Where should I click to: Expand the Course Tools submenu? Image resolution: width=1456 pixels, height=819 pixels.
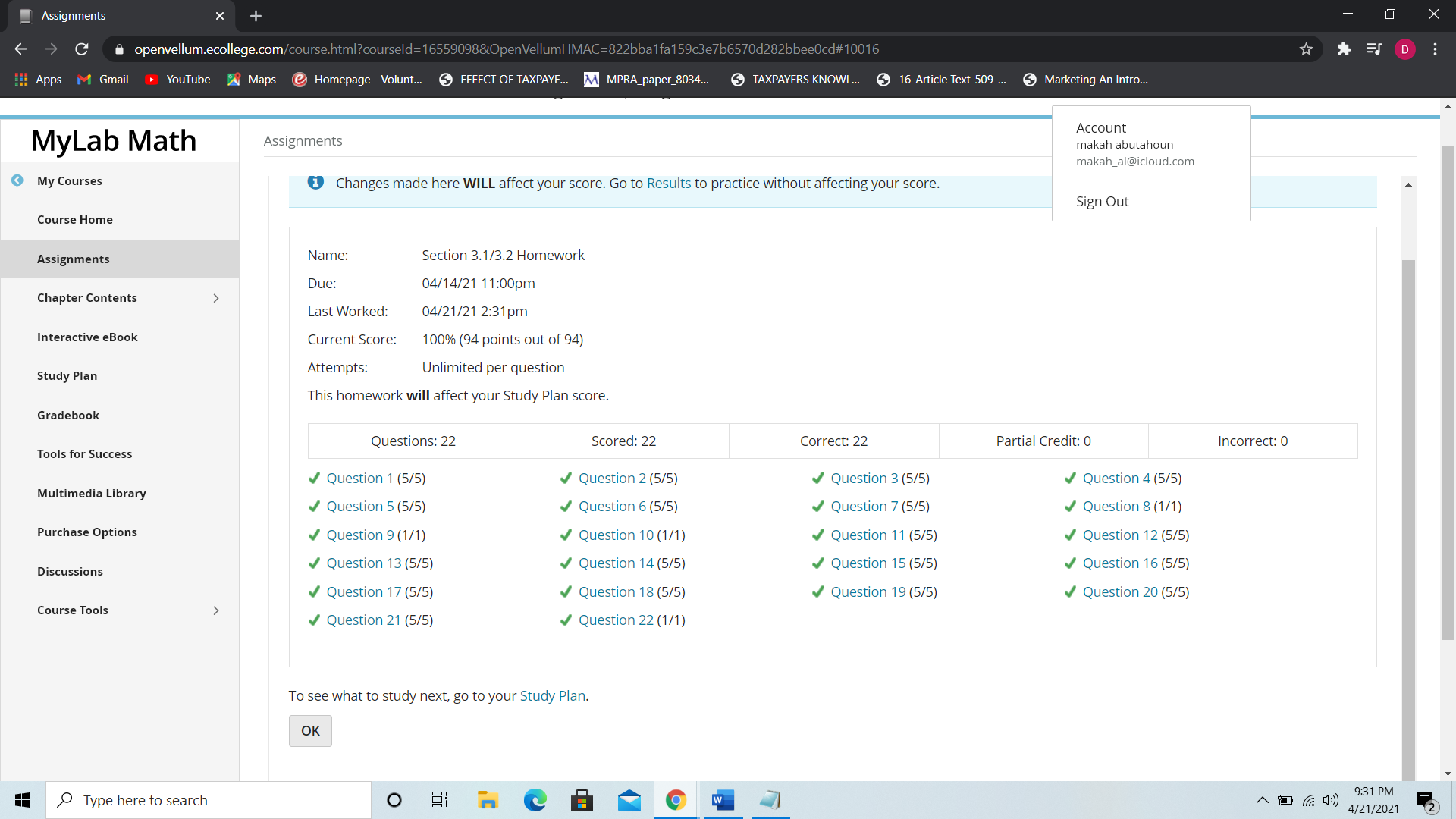tap(216, 610)
